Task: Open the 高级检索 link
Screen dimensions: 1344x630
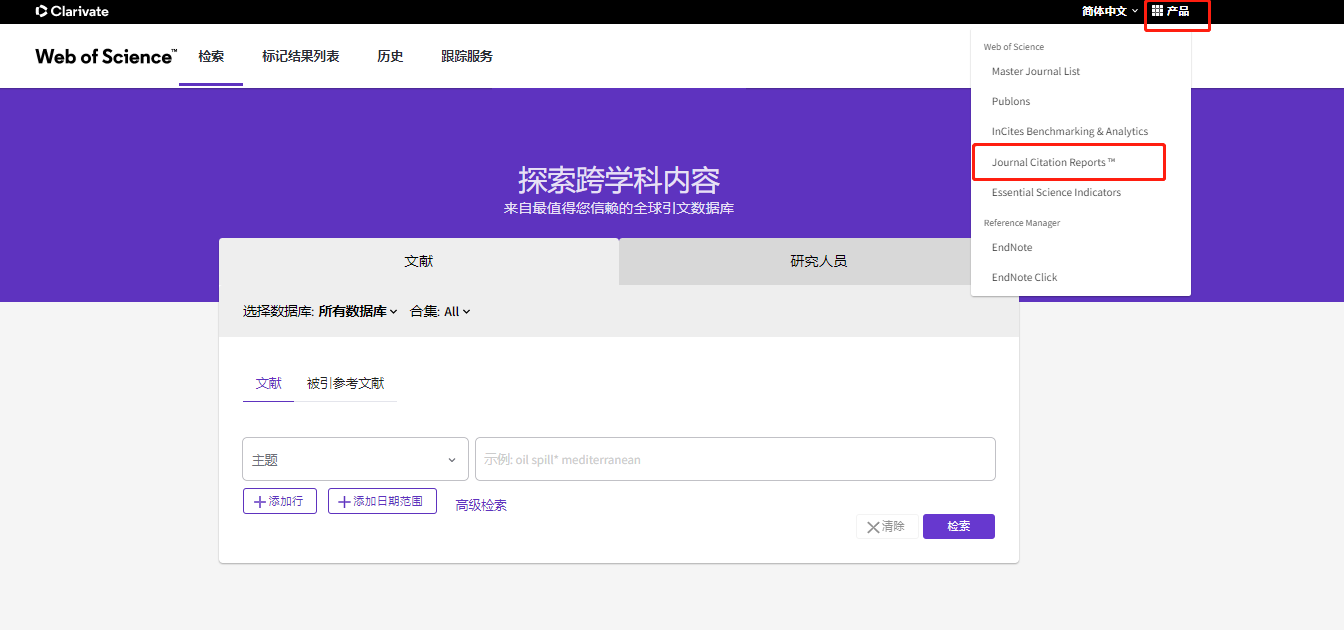Action: pos(481,505)
